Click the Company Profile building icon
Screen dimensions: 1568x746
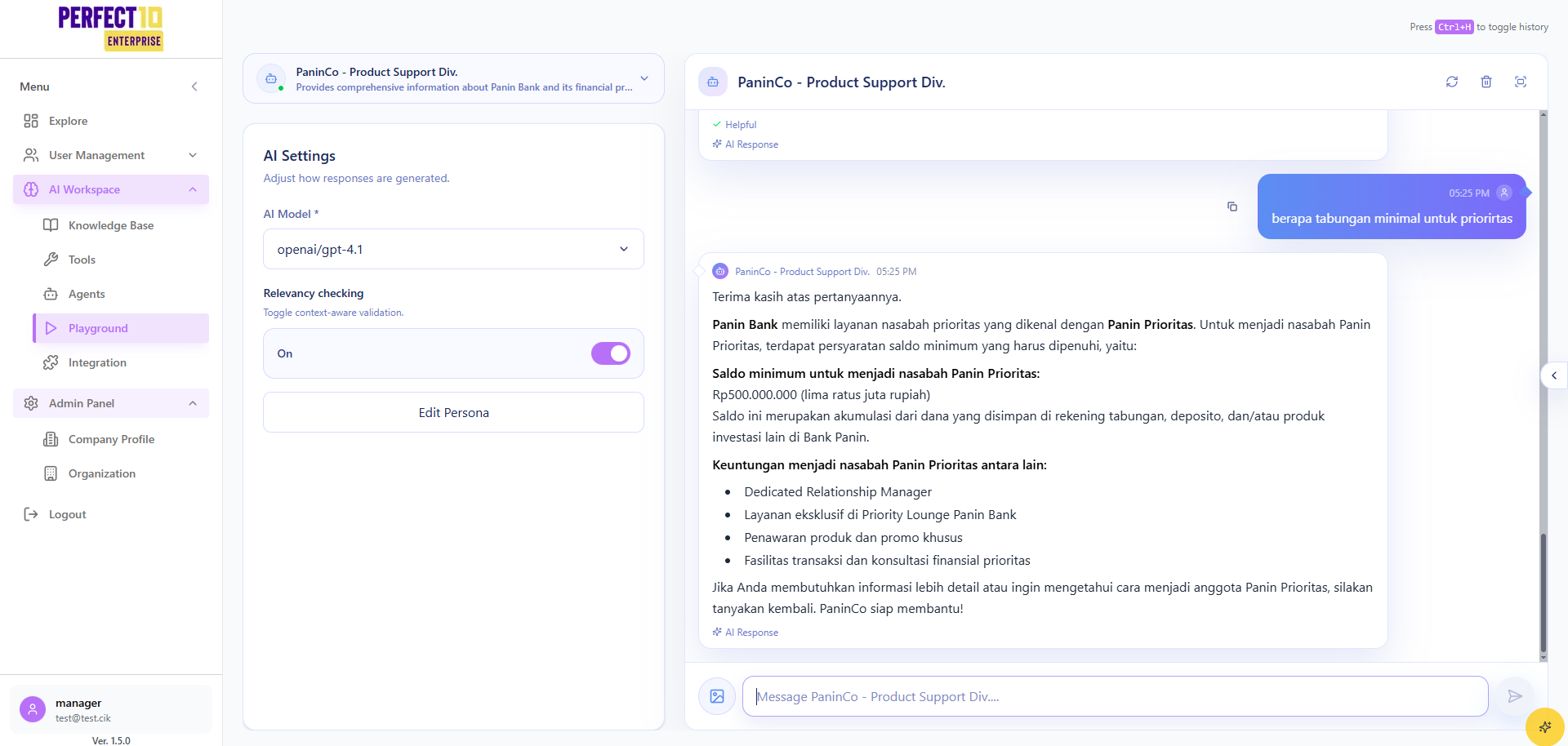tap(51, 439)
